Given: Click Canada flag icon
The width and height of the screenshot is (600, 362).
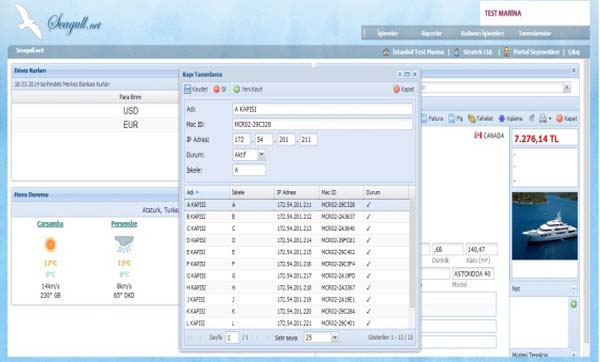Looking at the screenshot, I should (478, 135).
